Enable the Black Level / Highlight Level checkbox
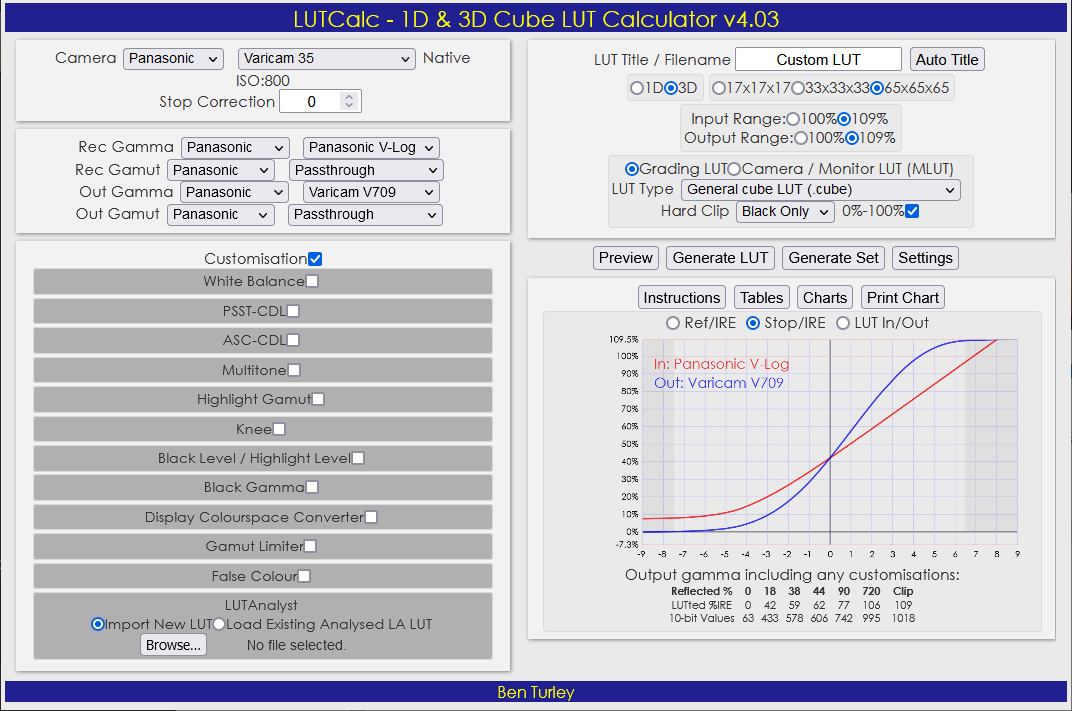 tap(358, 458)
